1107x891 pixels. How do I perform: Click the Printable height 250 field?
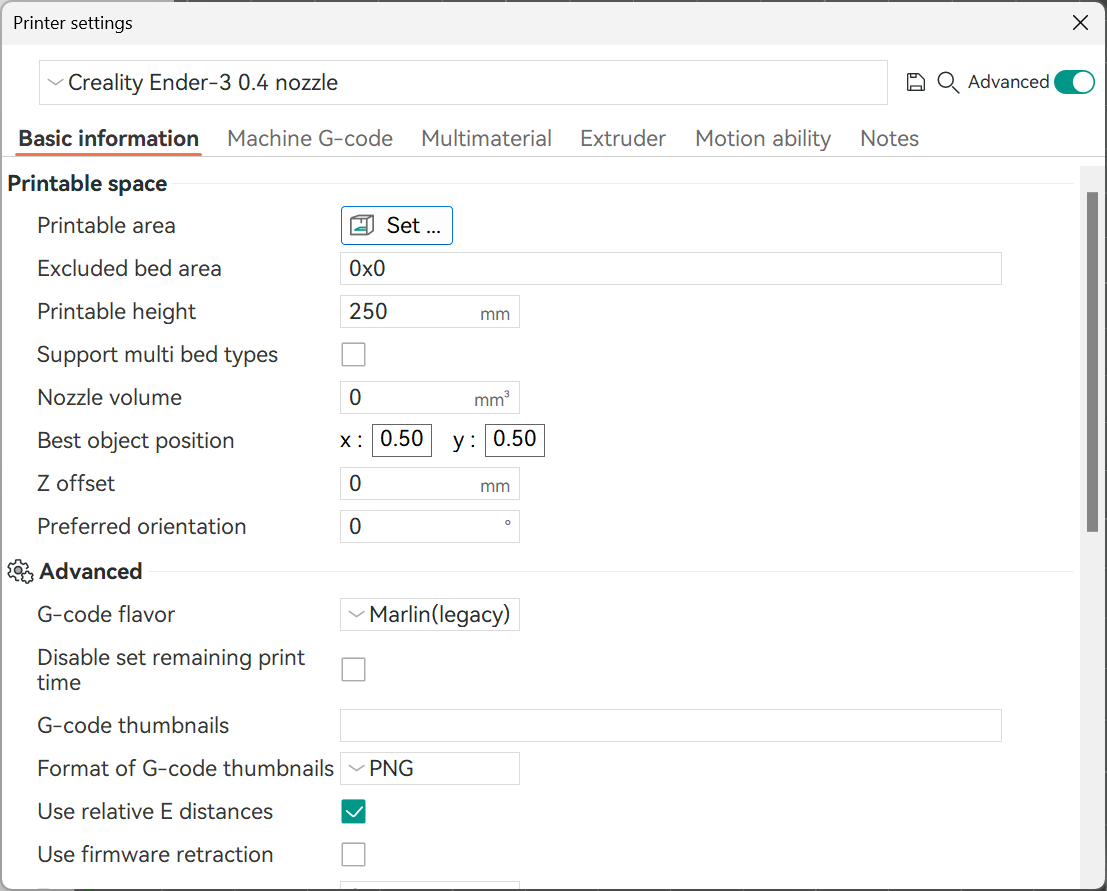430,311
